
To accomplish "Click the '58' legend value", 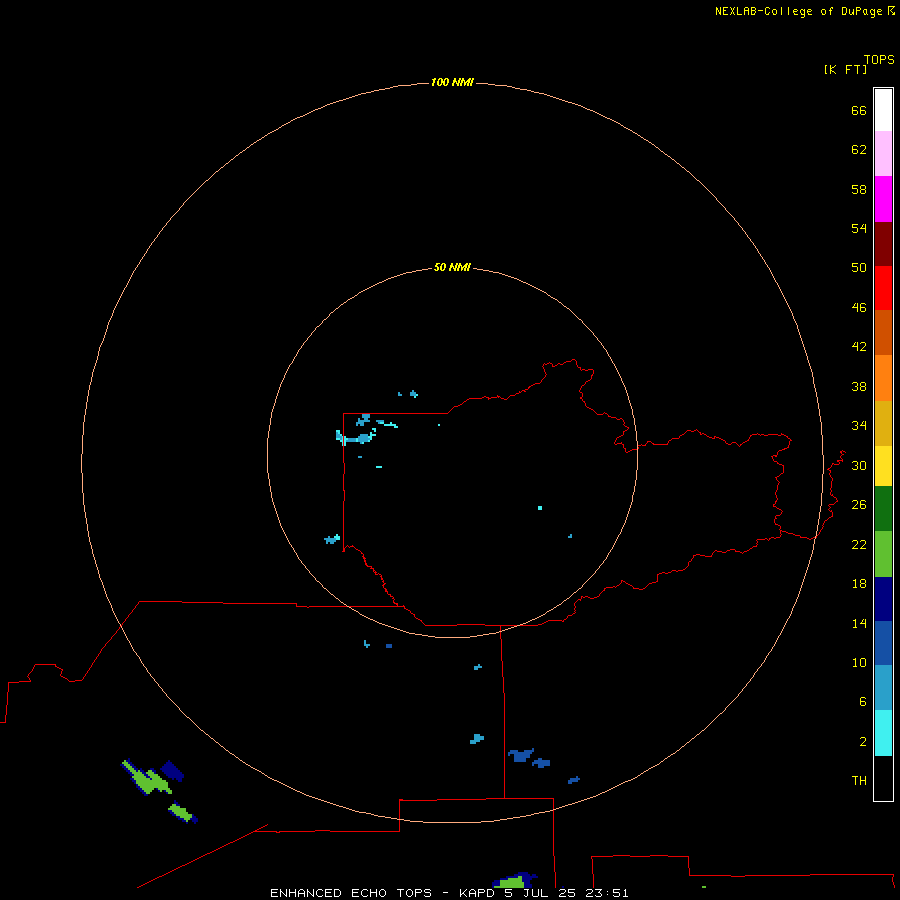I will [859, 189].
